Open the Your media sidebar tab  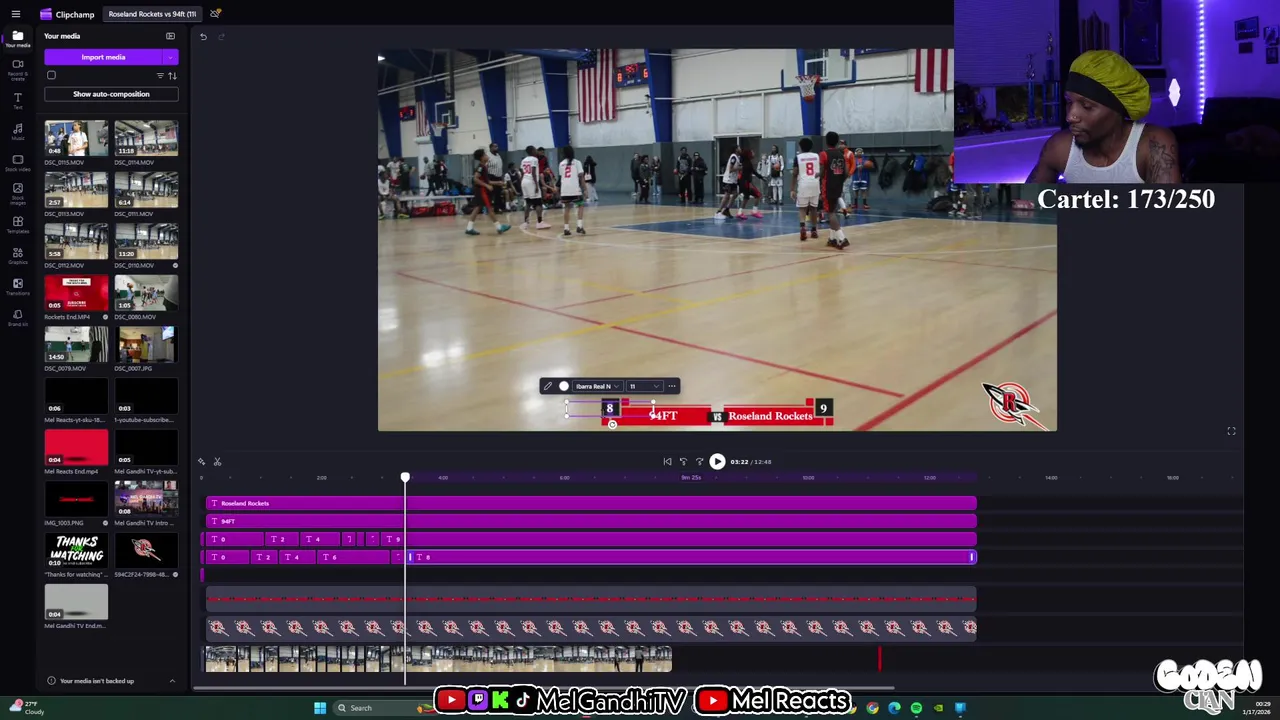(17, 39)
